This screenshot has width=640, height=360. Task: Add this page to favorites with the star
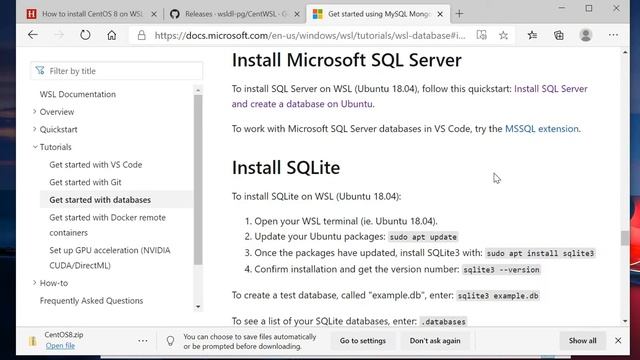coord(503,36)
